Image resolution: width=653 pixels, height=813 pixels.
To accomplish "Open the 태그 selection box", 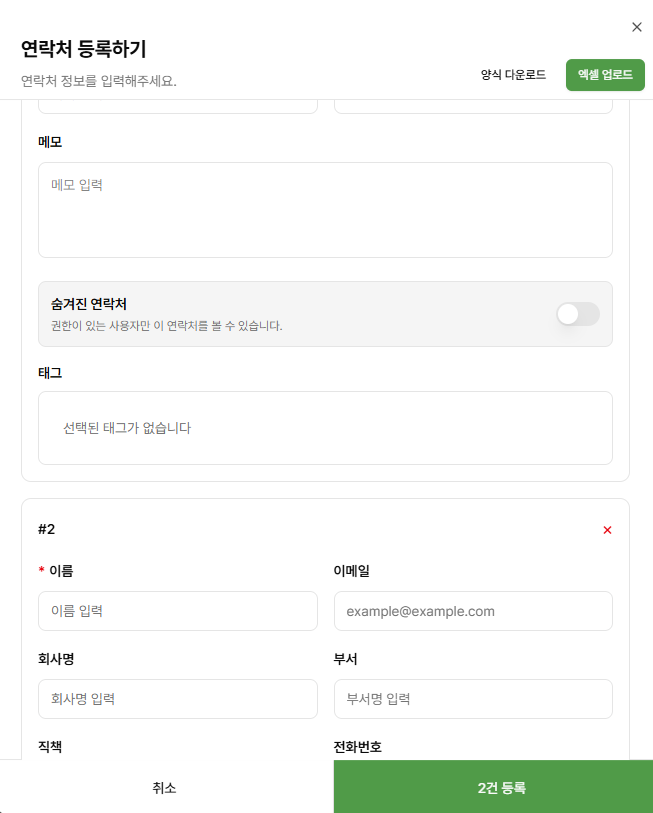I will click(325, 428).
